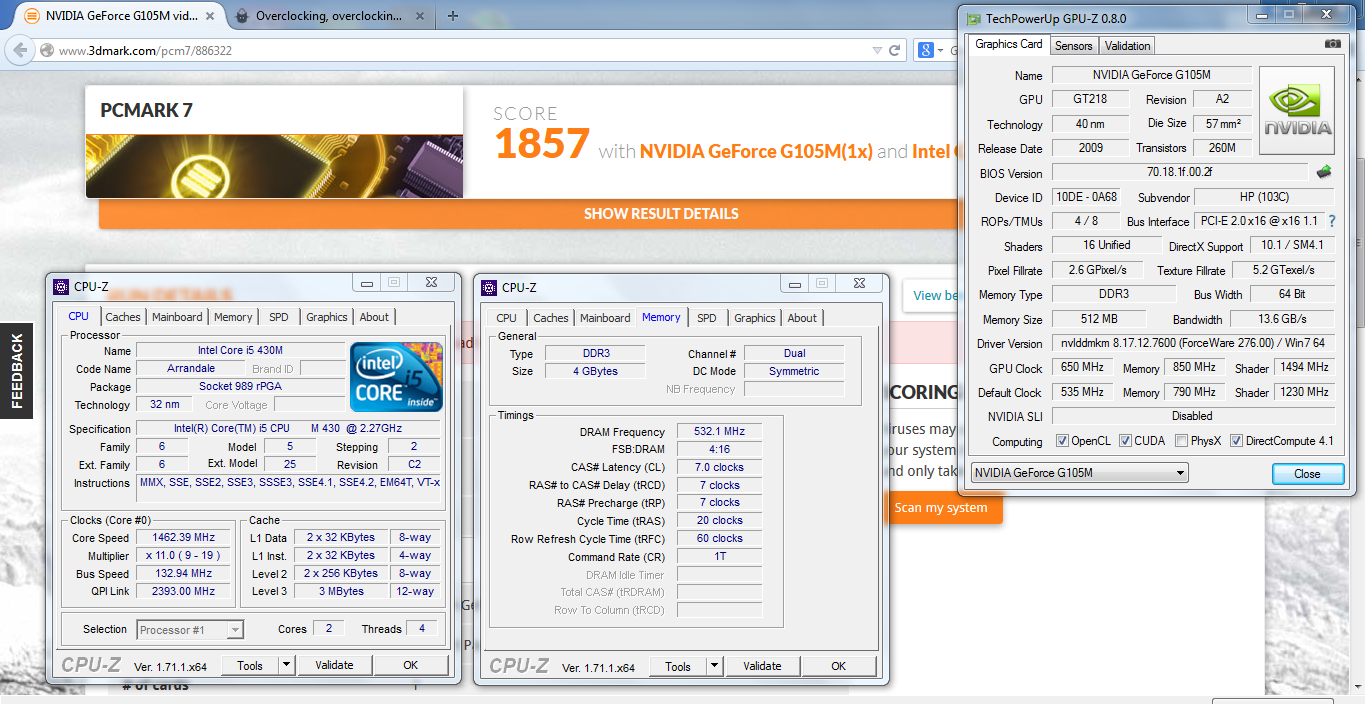Click the GPU-Z screenshot camera icon
This screenshot has width=1365, height=704.
click(1332, 44)
